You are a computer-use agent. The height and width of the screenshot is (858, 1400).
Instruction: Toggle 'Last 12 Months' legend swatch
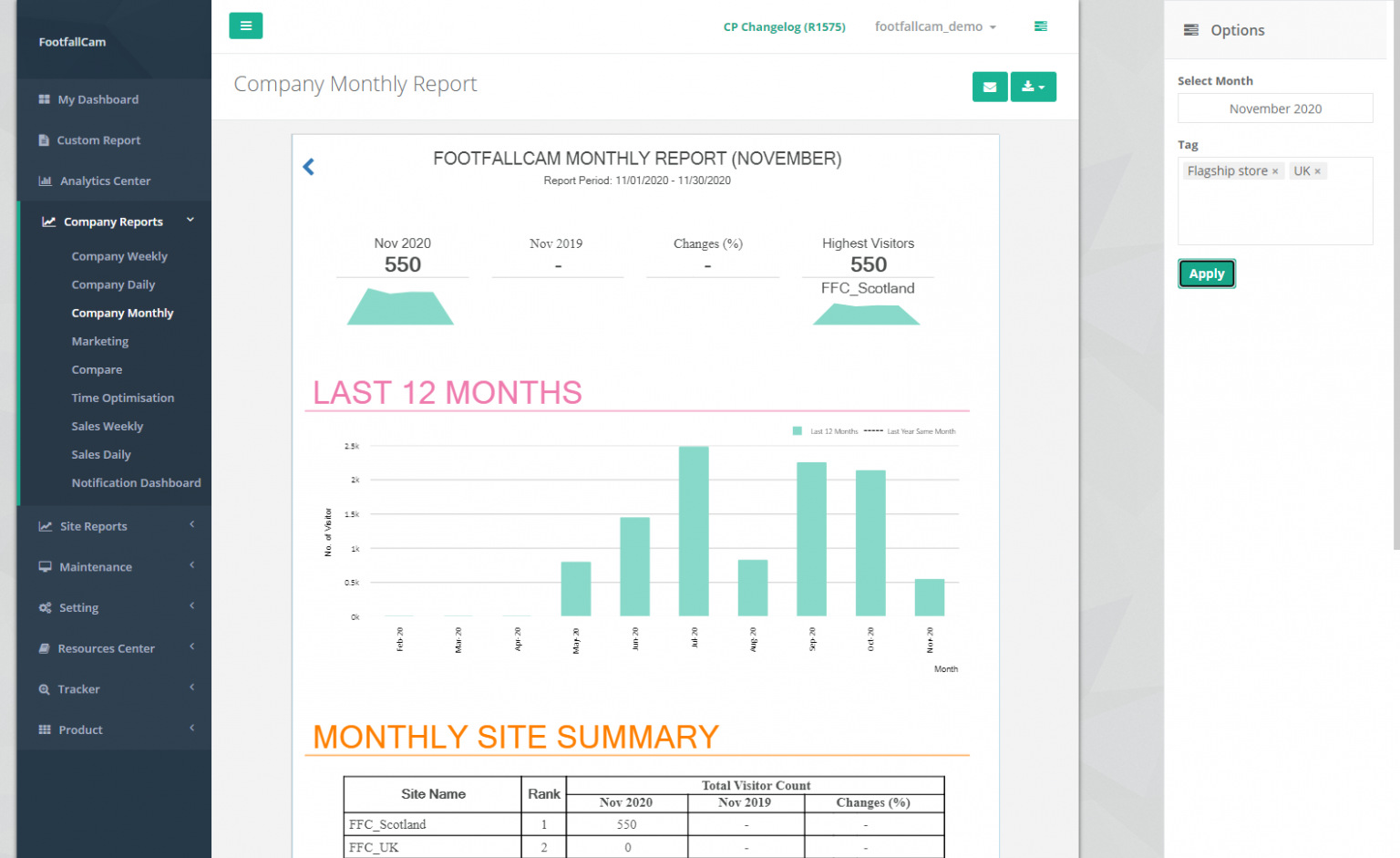click(798, 431)
